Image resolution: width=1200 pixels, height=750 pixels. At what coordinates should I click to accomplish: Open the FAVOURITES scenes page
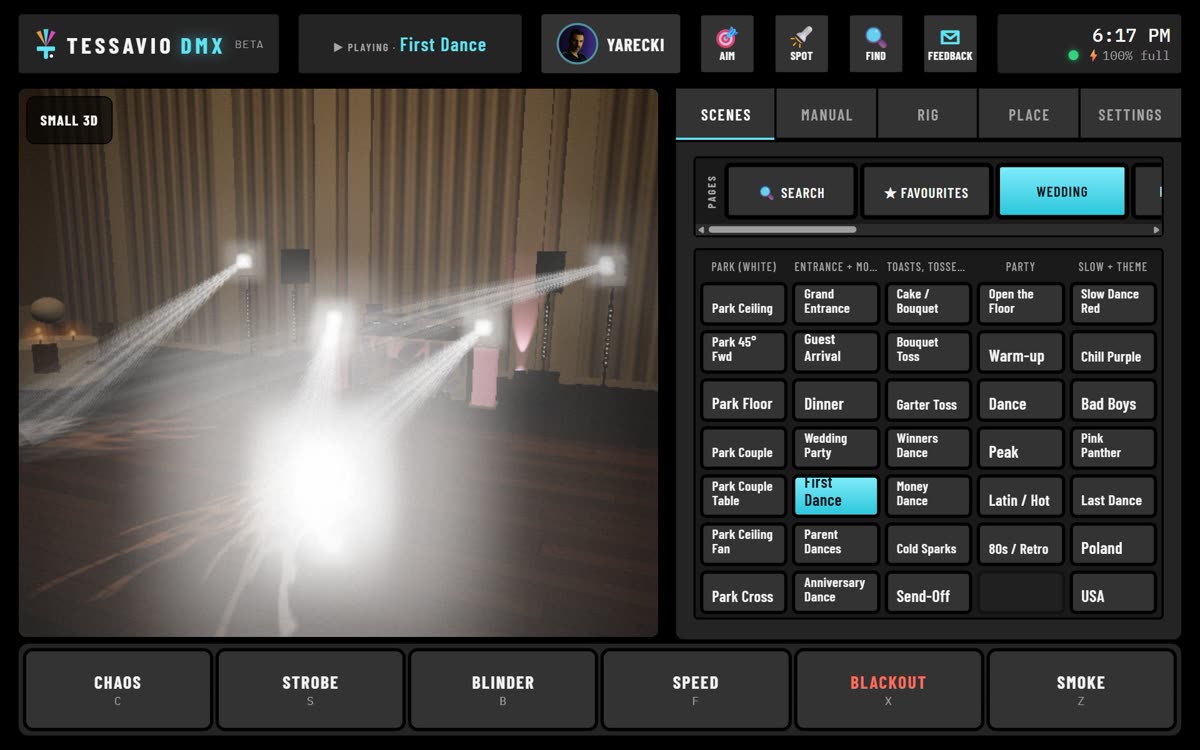click(x=926, y=192)
